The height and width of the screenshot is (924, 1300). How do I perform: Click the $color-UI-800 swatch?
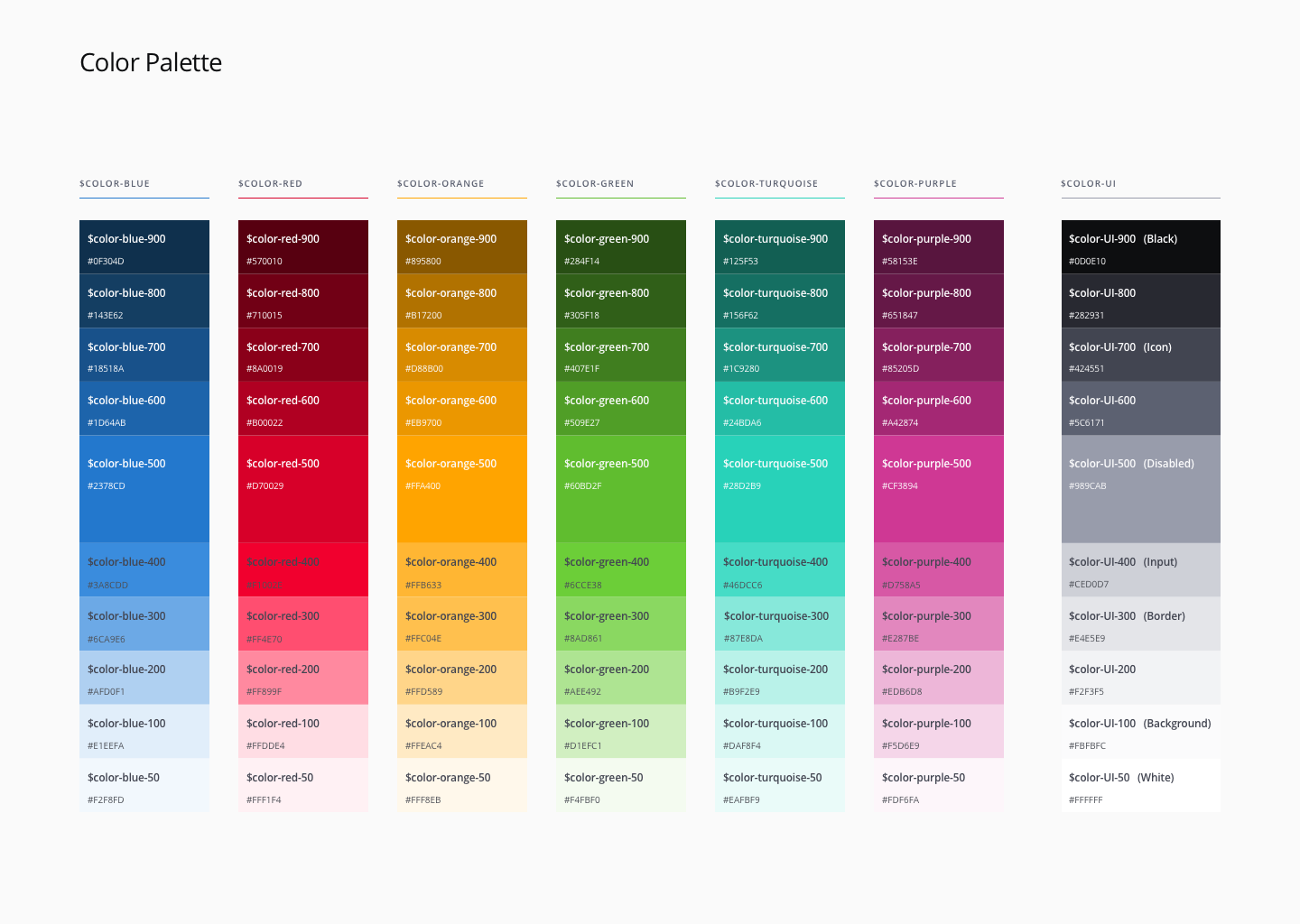(1141, 301)
